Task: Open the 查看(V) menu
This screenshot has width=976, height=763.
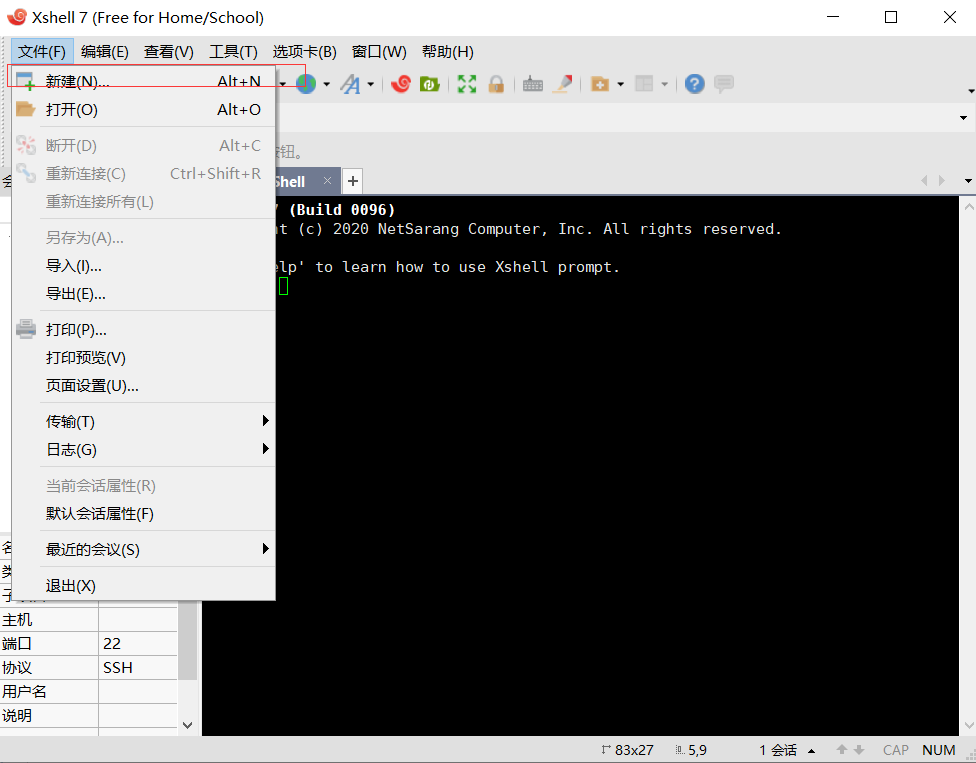Action: (169, 52)
